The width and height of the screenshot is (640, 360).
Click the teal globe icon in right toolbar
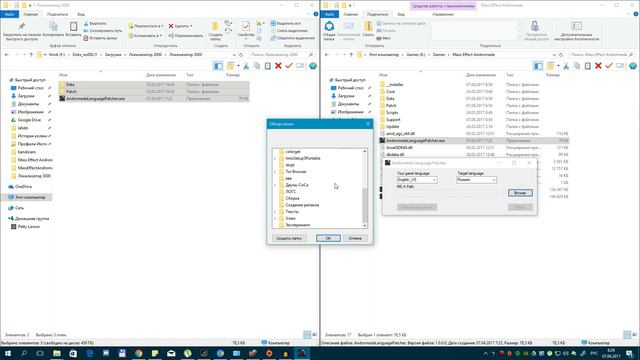pyautogui.click(x=633, y=66)
